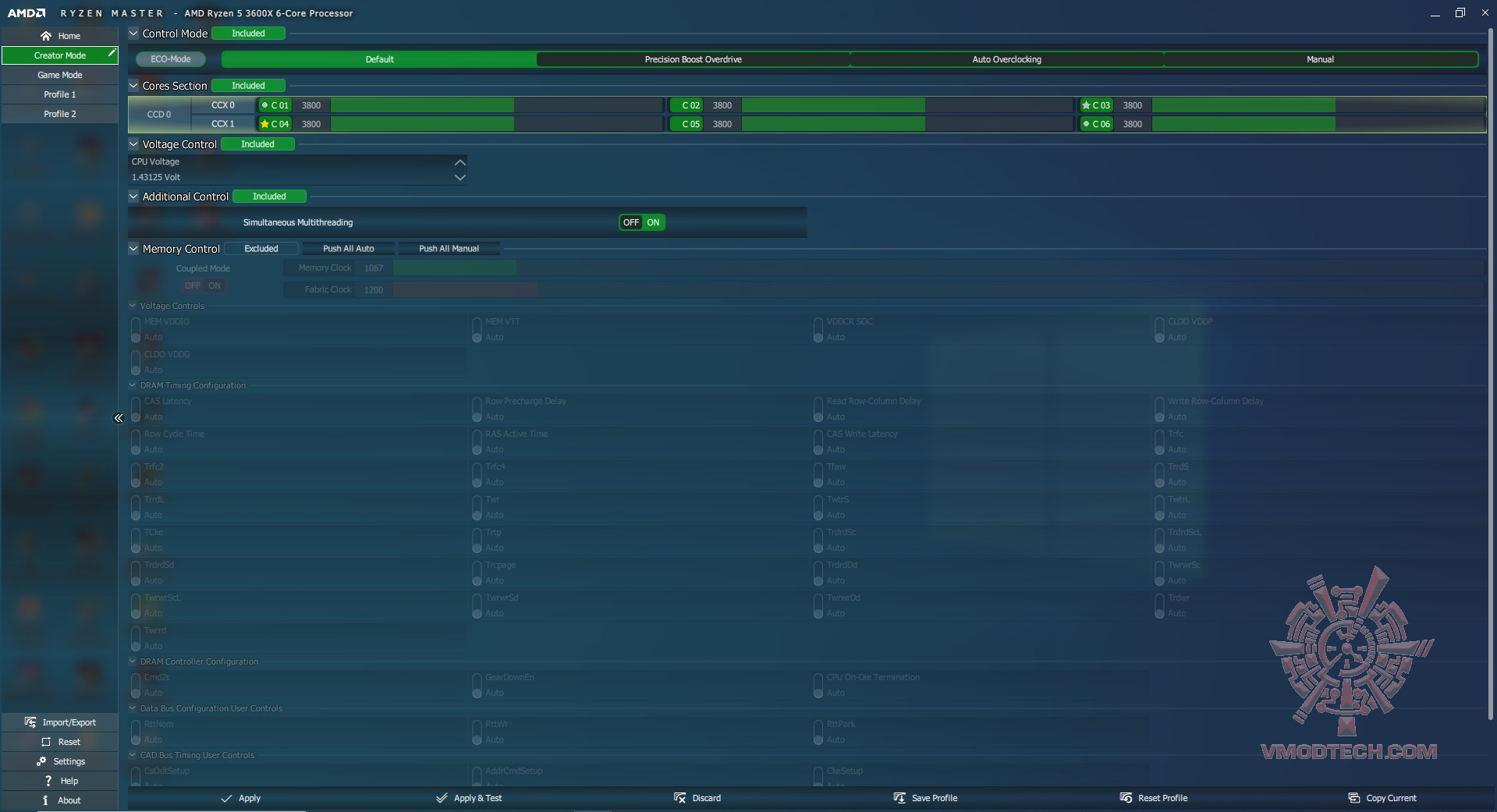Viewport: 1497px width, 812px height.
Task: Collapse the Voltage Controls subsection
Action: click(133, 306)
